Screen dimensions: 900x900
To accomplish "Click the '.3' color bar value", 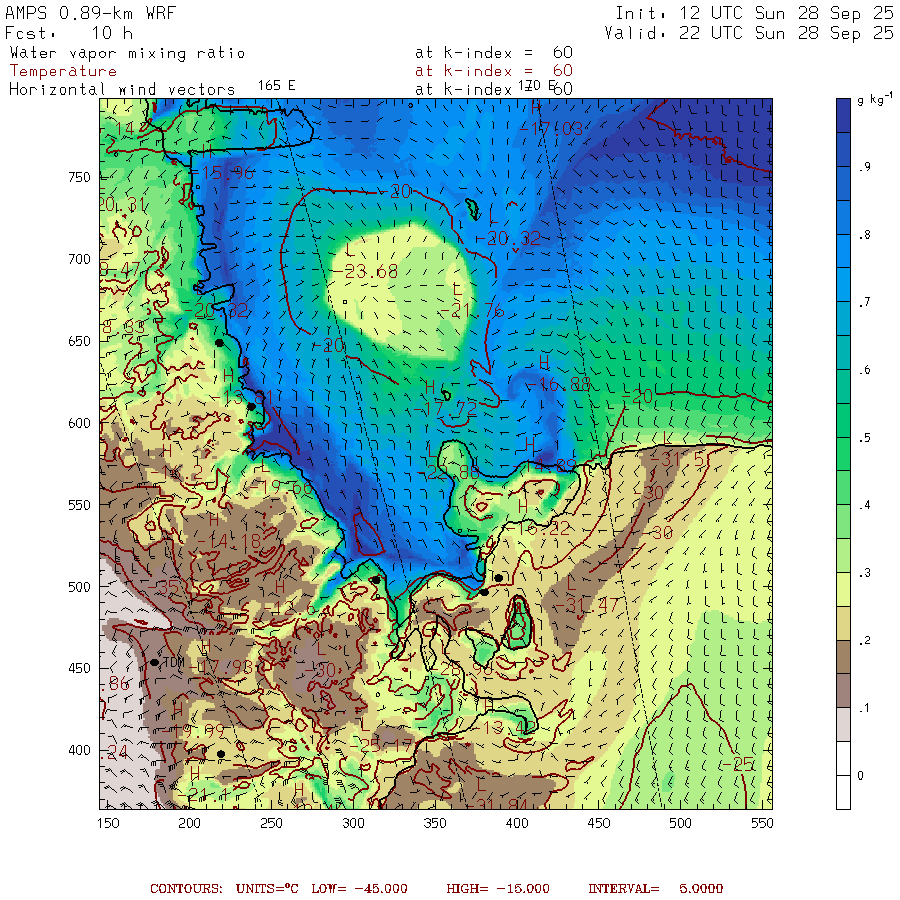I will point(865,573).
